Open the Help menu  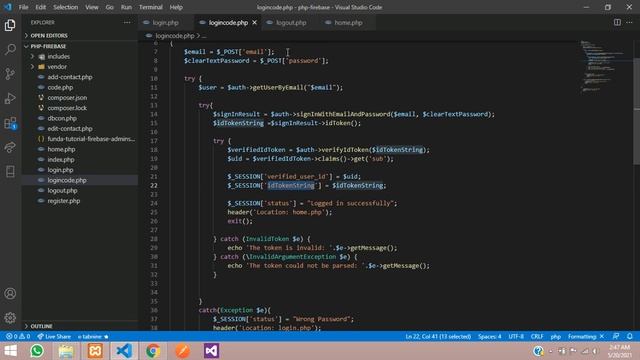(x=176, y=7)
